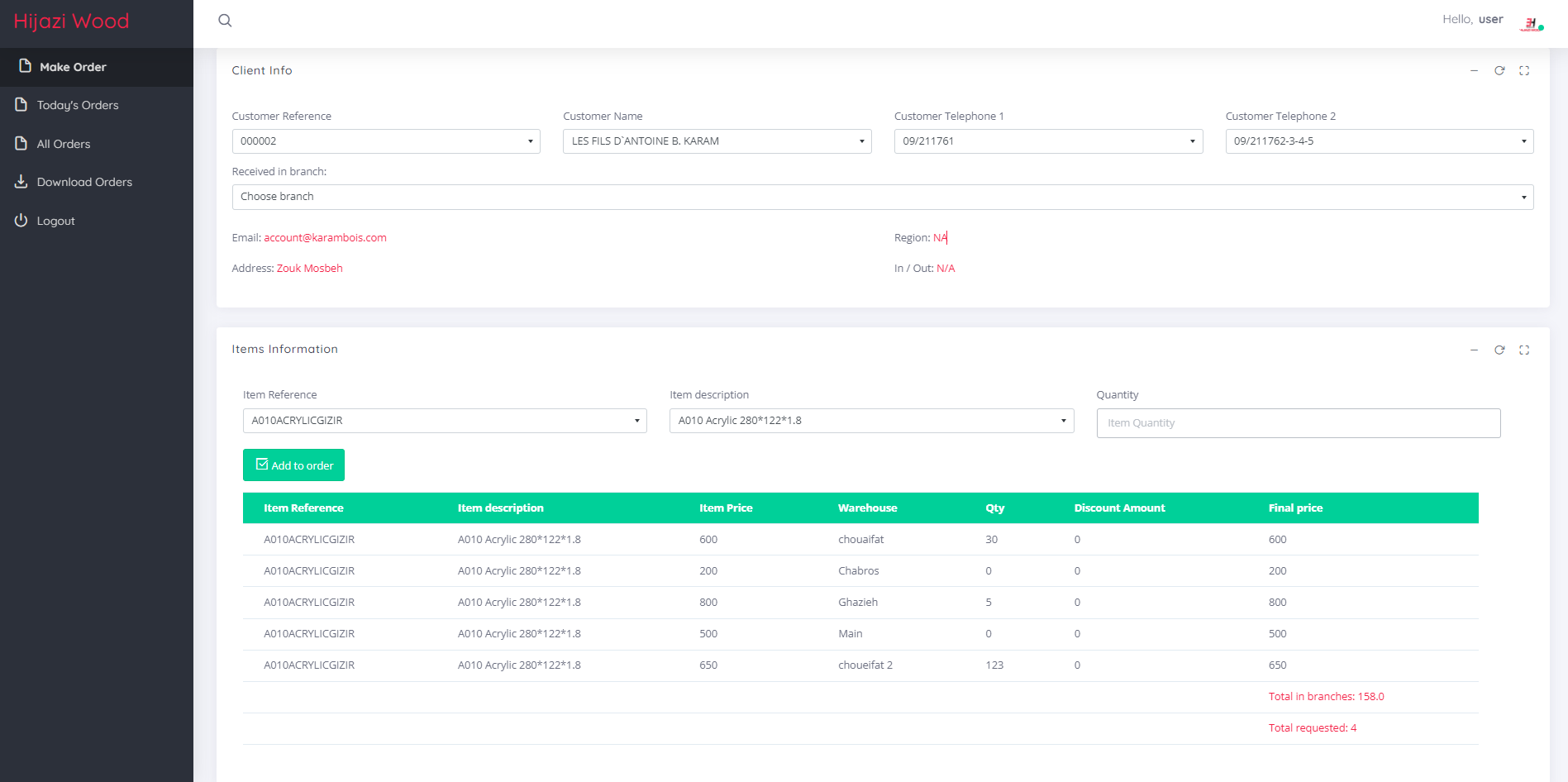This screenshot has width=1568, height=782.
Task: Choose a branch from the dropdown
Action: pyautogui.click(x=882, y=197)
